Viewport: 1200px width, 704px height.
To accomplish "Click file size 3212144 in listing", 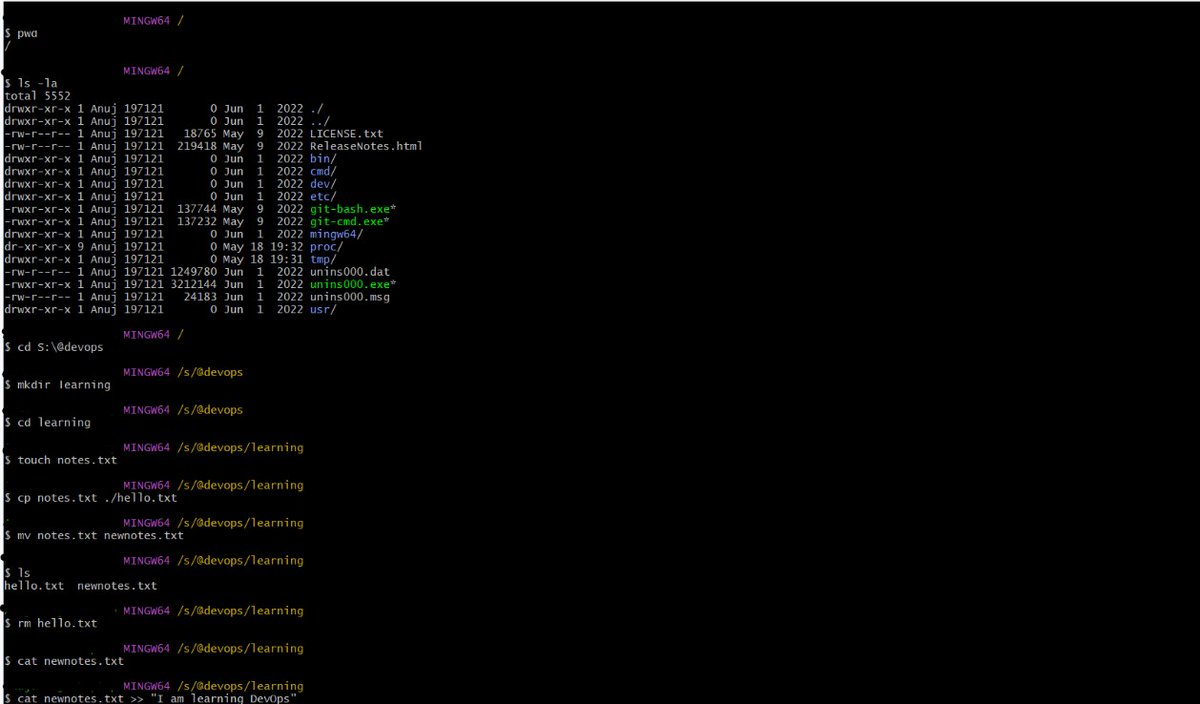I will pyautogui.click(x=195, y=284).
